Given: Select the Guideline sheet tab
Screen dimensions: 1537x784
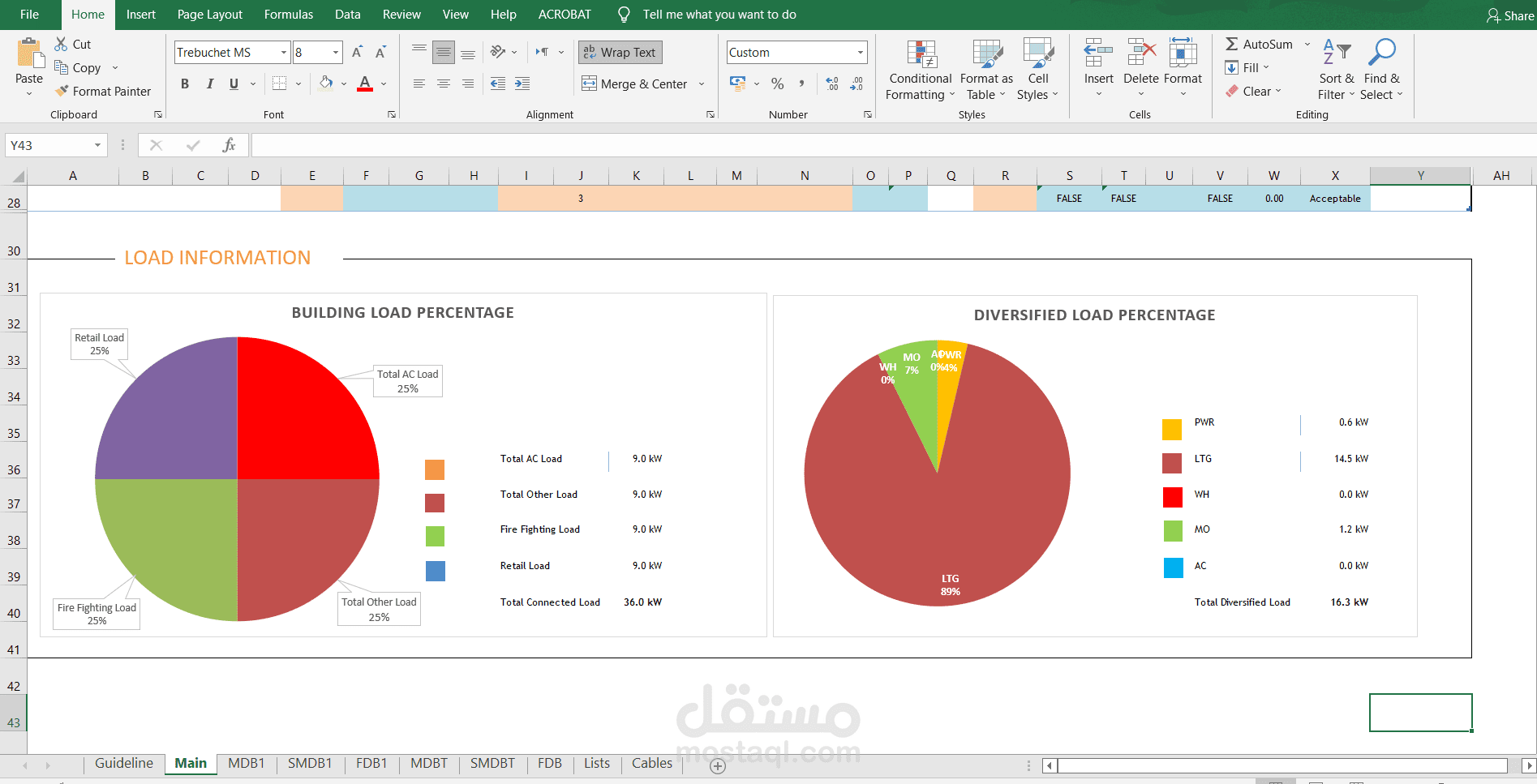Looking at the screenshot, I should click(x=124, y=763).
